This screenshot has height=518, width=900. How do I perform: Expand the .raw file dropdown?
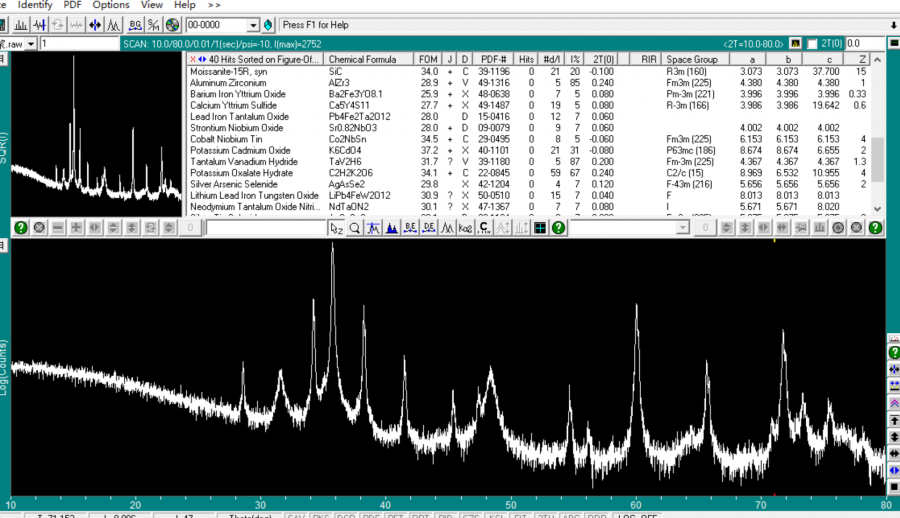pyautogui.click(x=33, y=44)
